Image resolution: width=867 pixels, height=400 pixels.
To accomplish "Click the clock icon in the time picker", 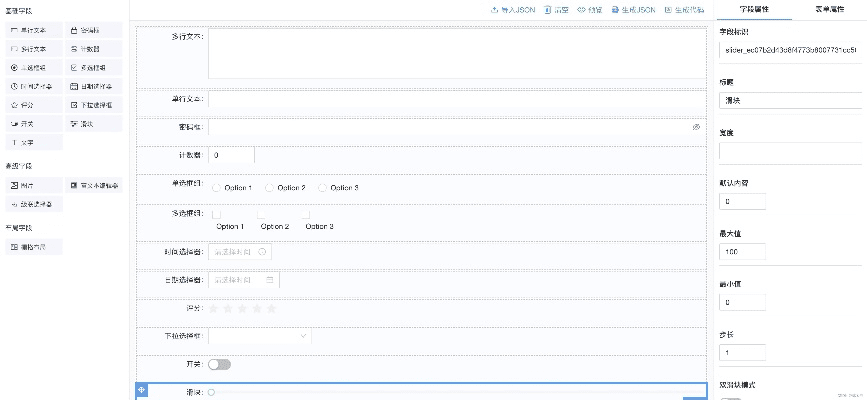I will click(x=262, y=252).
